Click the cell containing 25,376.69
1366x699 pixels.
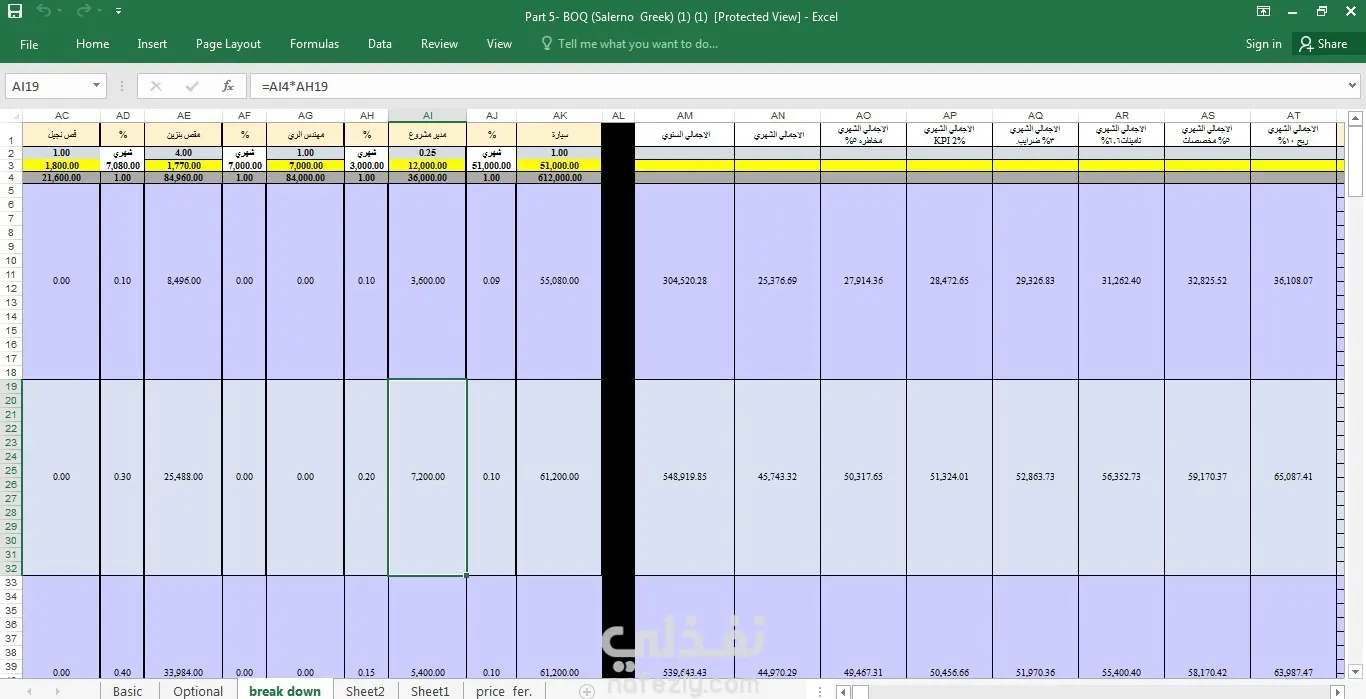click(x=777, y=281)
